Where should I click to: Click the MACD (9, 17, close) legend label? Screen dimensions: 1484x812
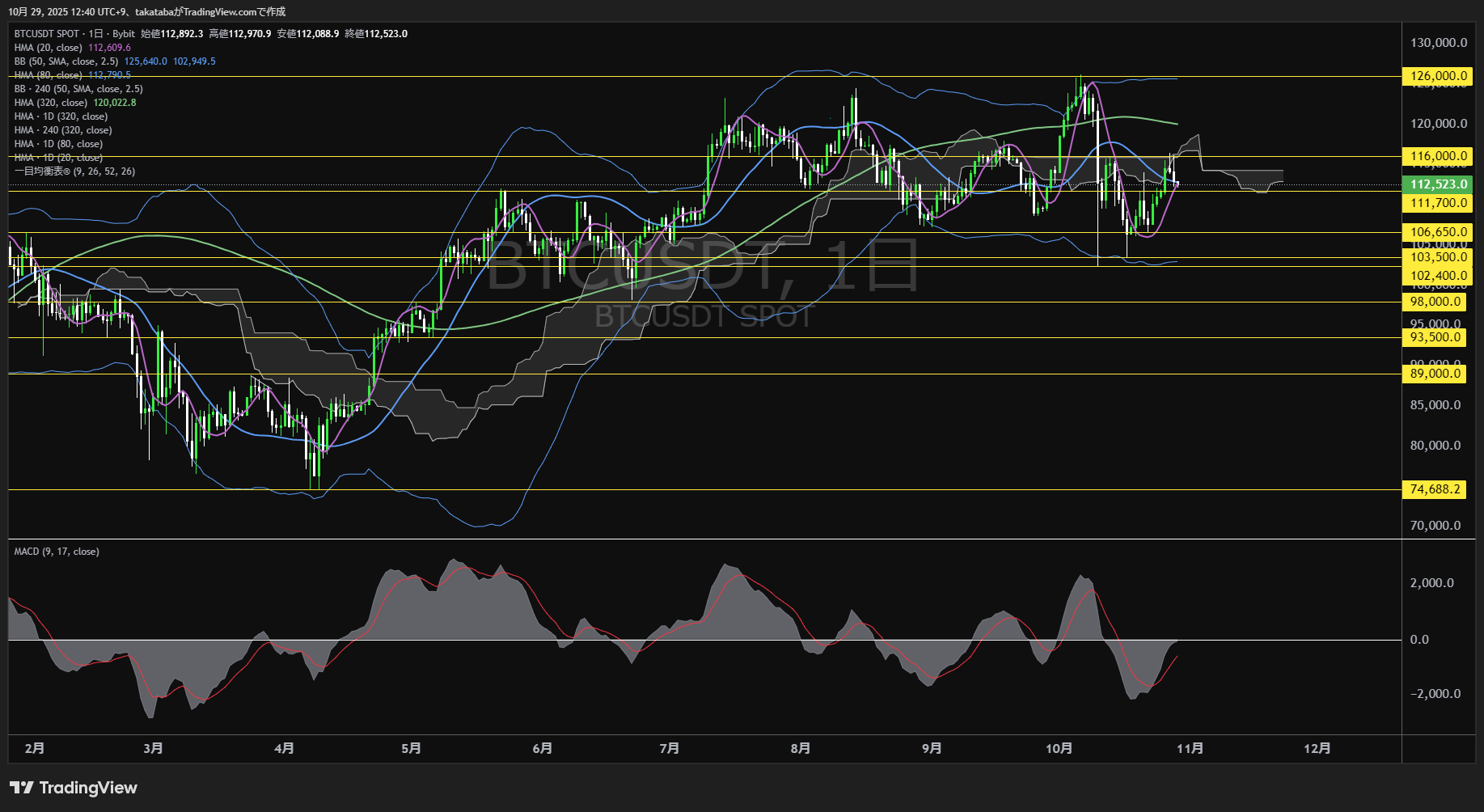57,552
